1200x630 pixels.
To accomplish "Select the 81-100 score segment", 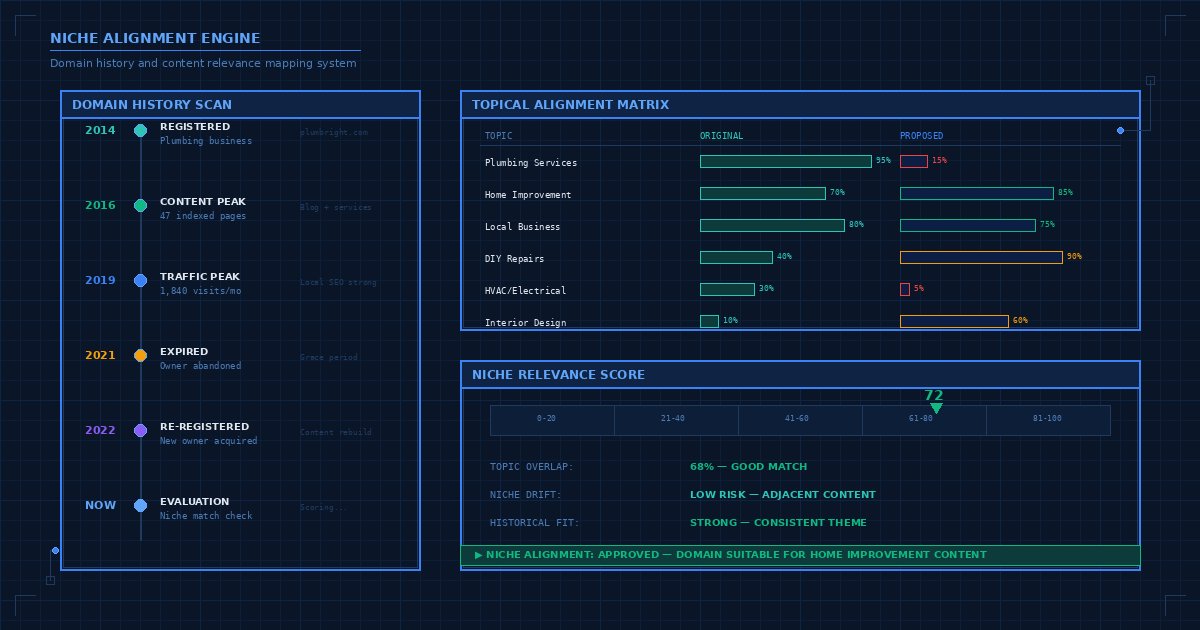I will tap(1048, 420).
